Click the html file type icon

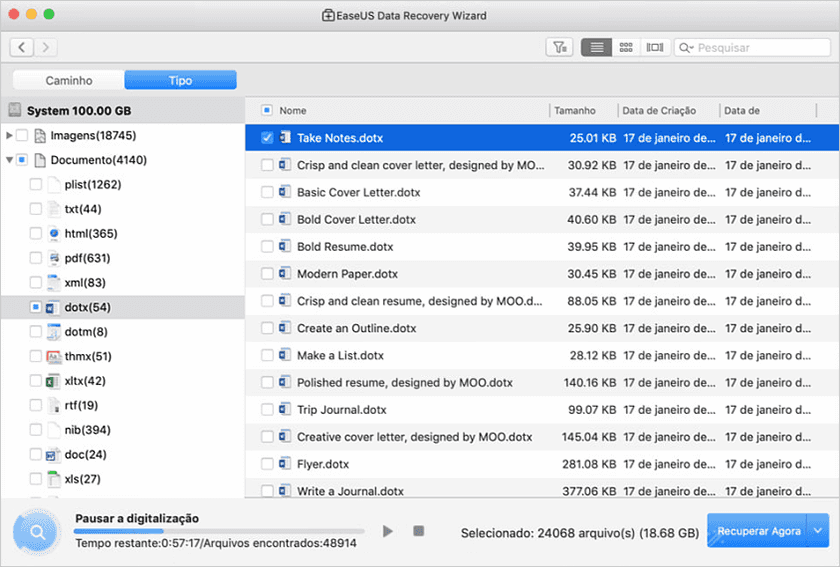54,233
